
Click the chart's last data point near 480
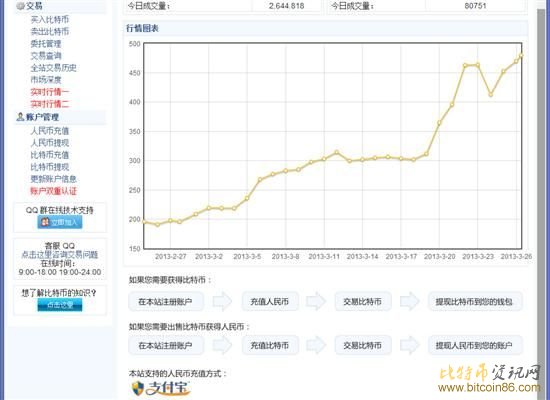(x=521, y=55)
